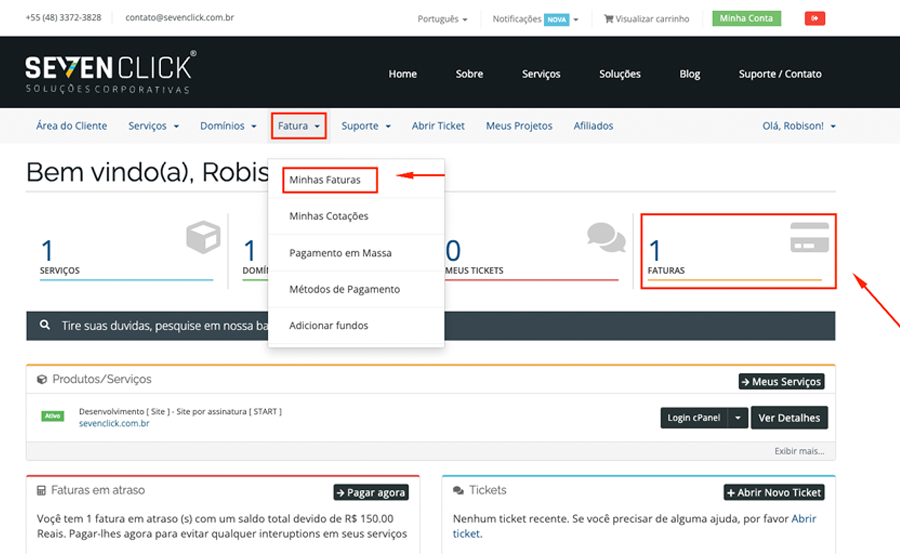
Task: Click the search magnifier icon
Action: point(45,326)
